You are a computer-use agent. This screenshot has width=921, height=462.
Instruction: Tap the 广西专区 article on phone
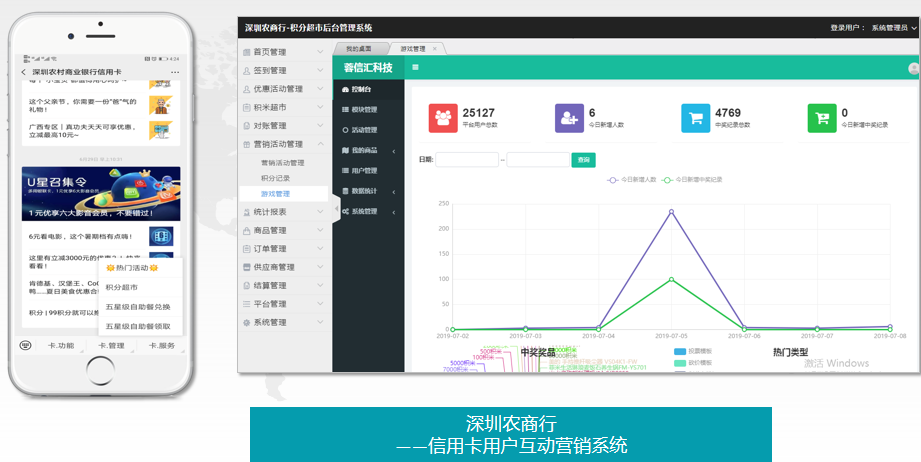tap(101, 130)
